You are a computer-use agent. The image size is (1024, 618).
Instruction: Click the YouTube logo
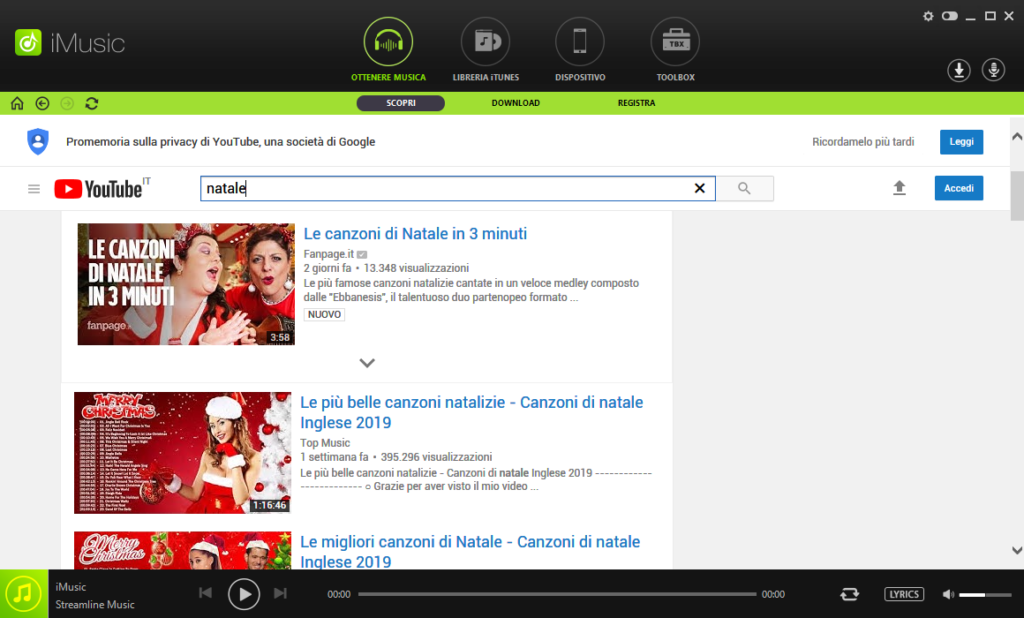(x=102, y=188)
